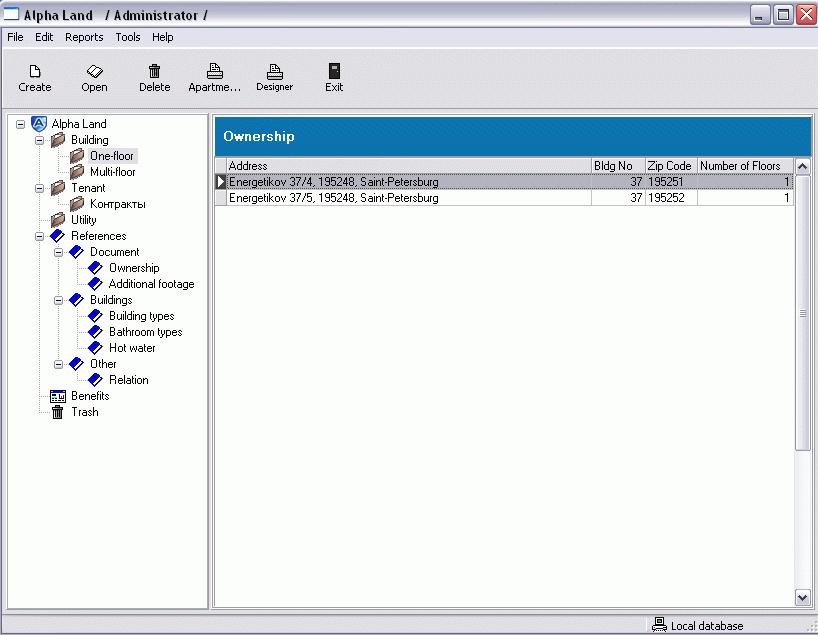This screenshot has width=818, height=635.
Task: Click the down arrow of the vertical scrollbar
Action: pos(803,597)
